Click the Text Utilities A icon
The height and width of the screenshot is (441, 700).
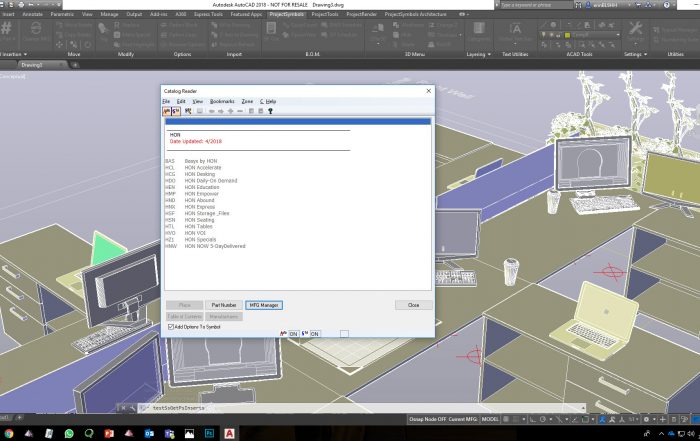pos(515,29)
